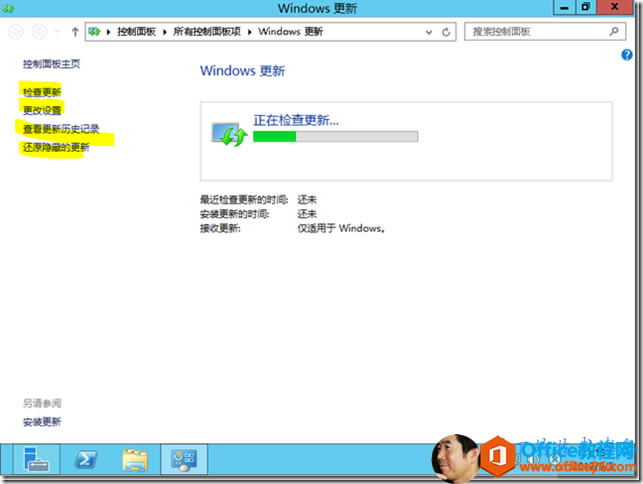Expand the chevron after 所有控制面板项 in address bar

point(250,32)
